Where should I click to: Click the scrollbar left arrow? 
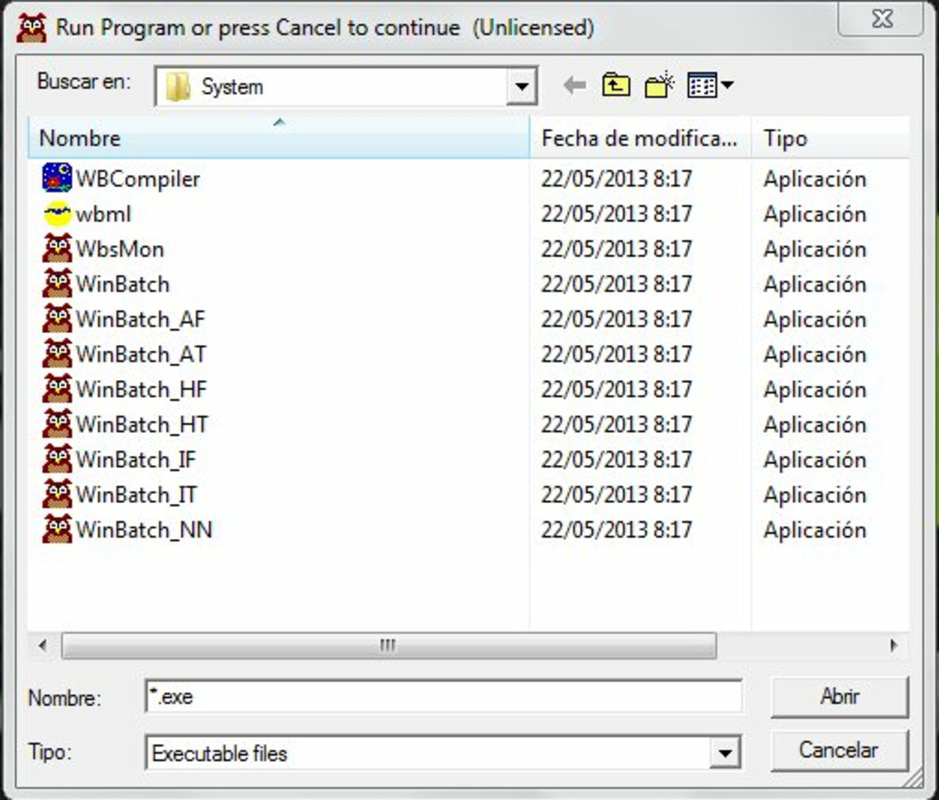click(43, 646)
